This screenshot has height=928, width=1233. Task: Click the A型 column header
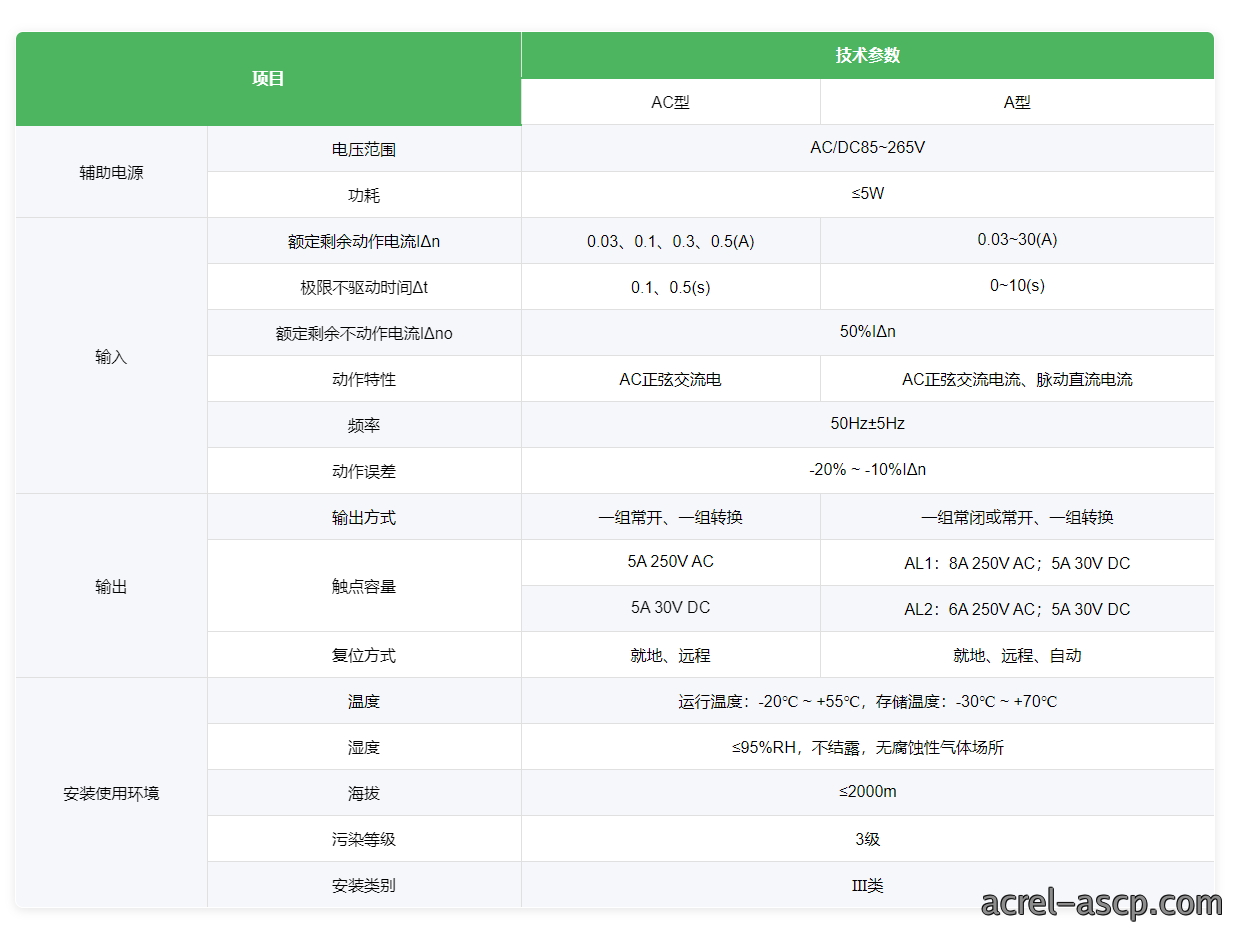click(x=1017, y=102)
